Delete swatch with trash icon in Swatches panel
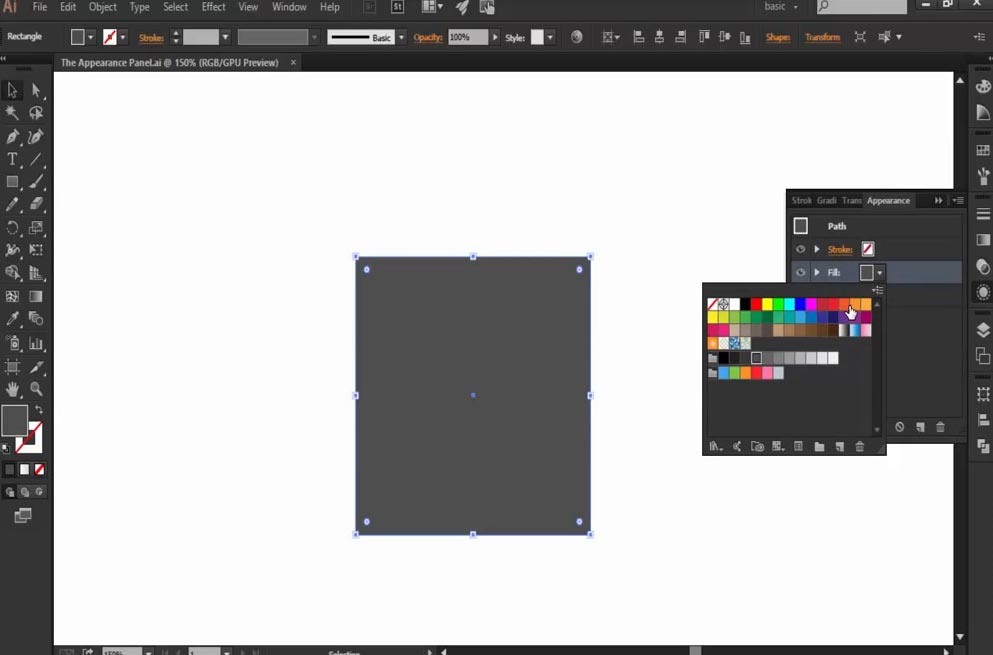 point(859,447)
